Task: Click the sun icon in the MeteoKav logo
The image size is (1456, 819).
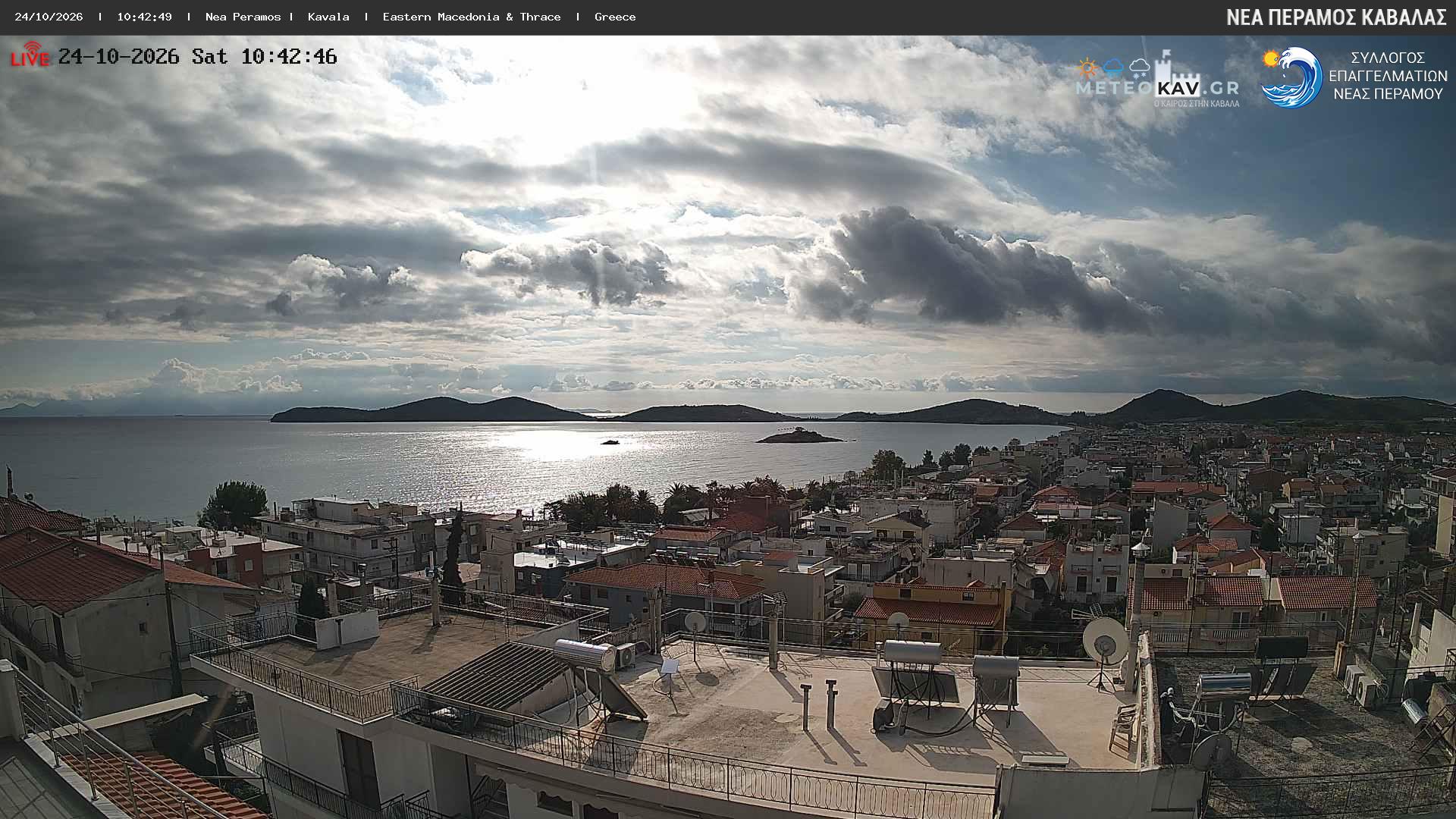Action: tap(1087, 68)
